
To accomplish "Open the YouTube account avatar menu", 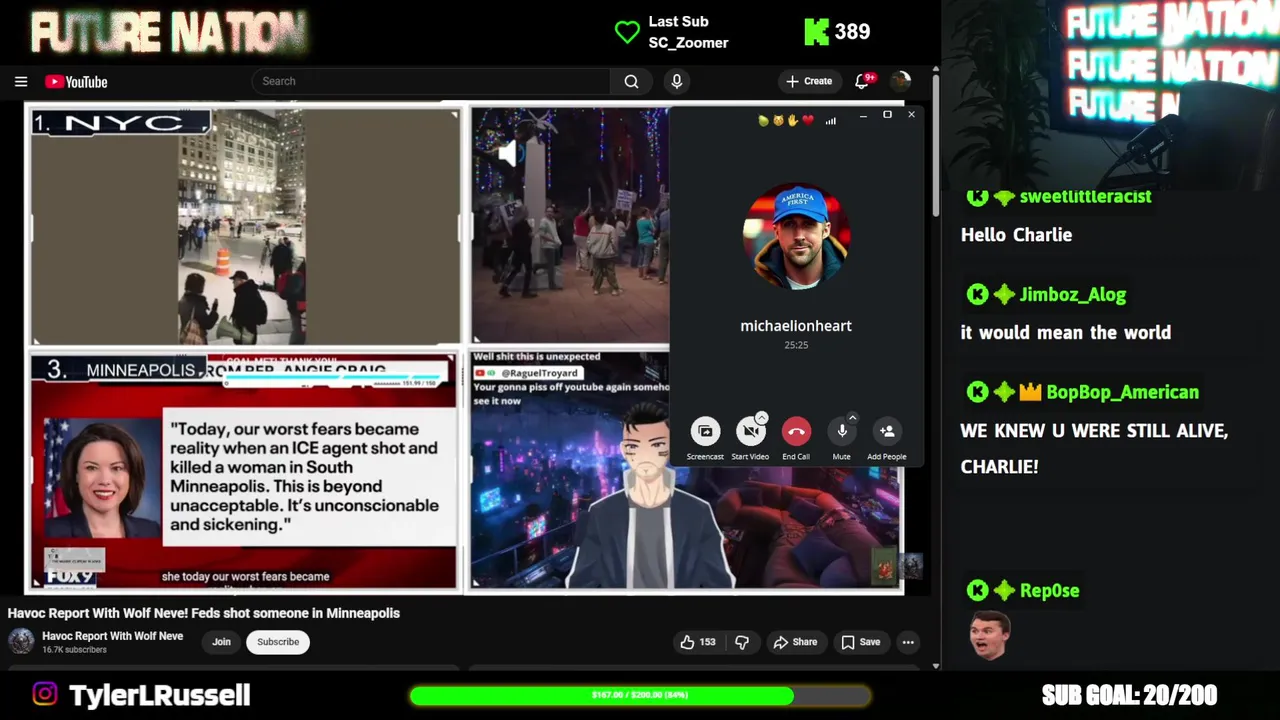I will click(900, 81).
